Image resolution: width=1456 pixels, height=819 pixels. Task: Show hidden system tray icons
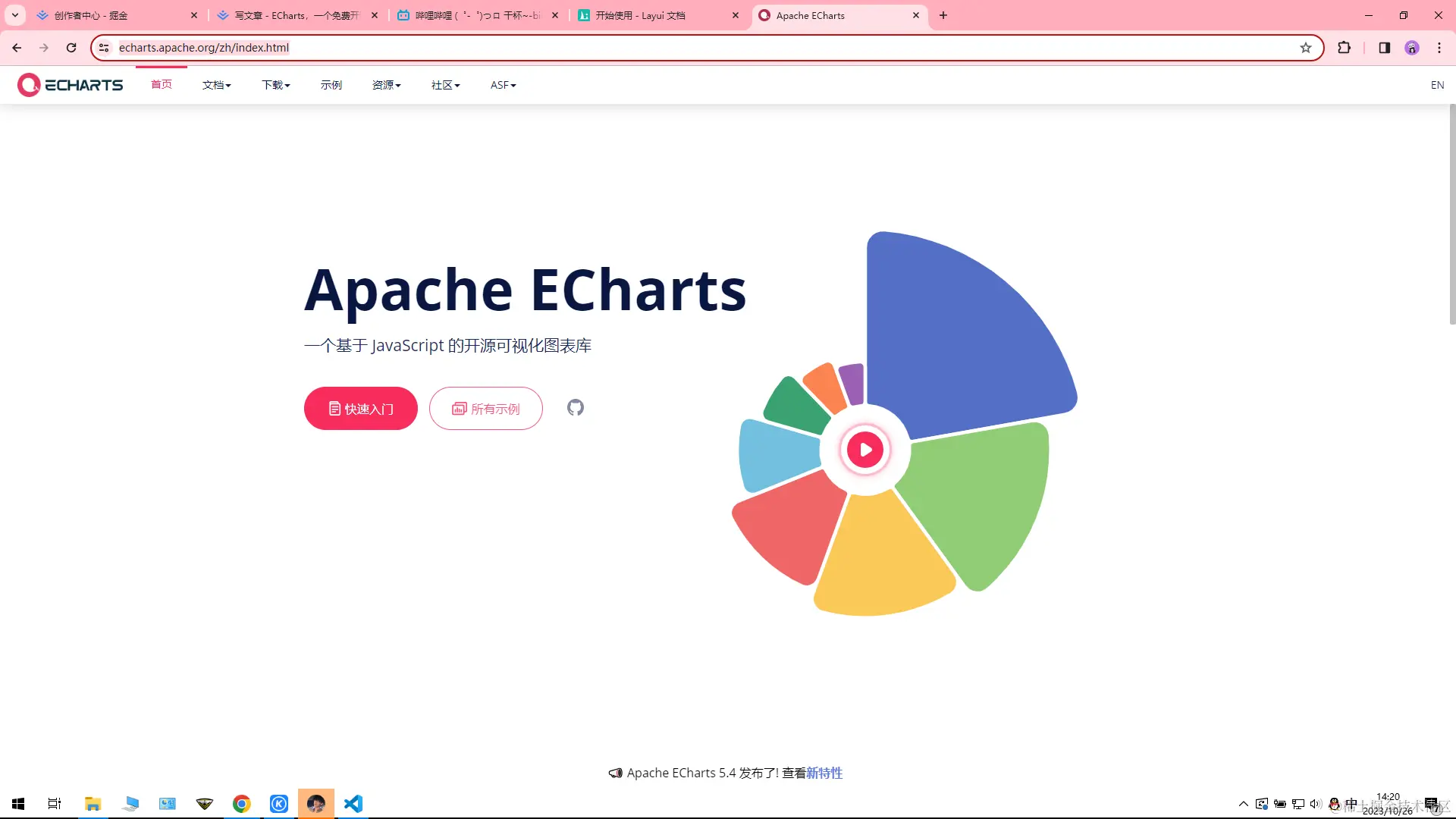point(1244,804)
